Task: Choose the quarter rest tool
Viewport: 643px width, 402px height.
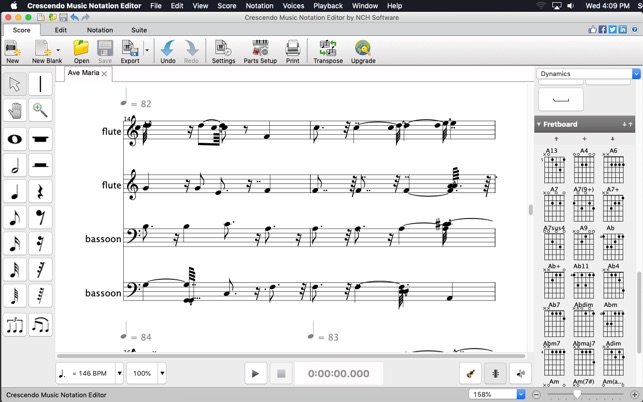Action: tap(40, 192)
